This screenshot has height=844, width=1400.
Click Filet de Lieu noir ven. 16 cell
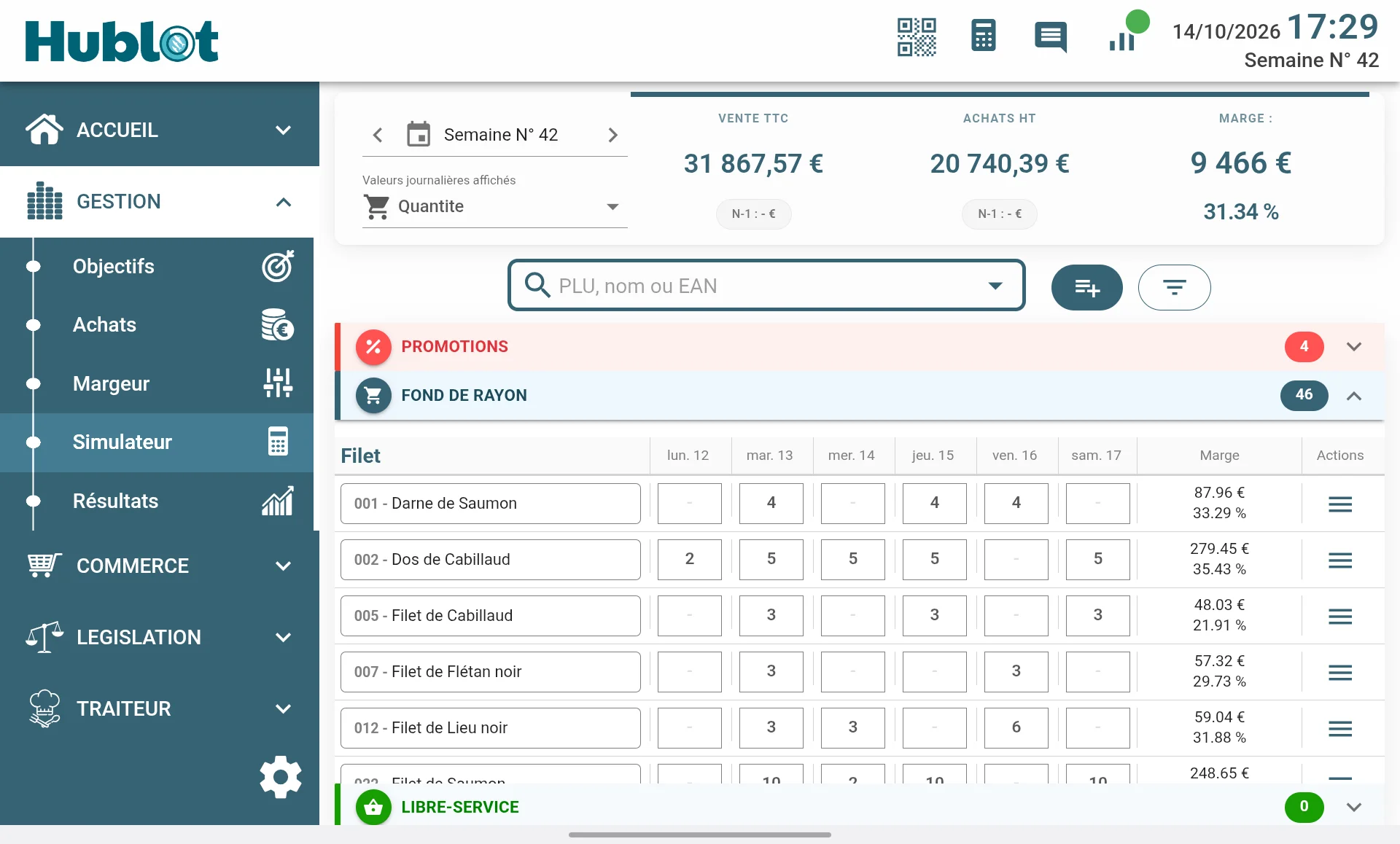pyautogui.click(x=1016, y=727)
